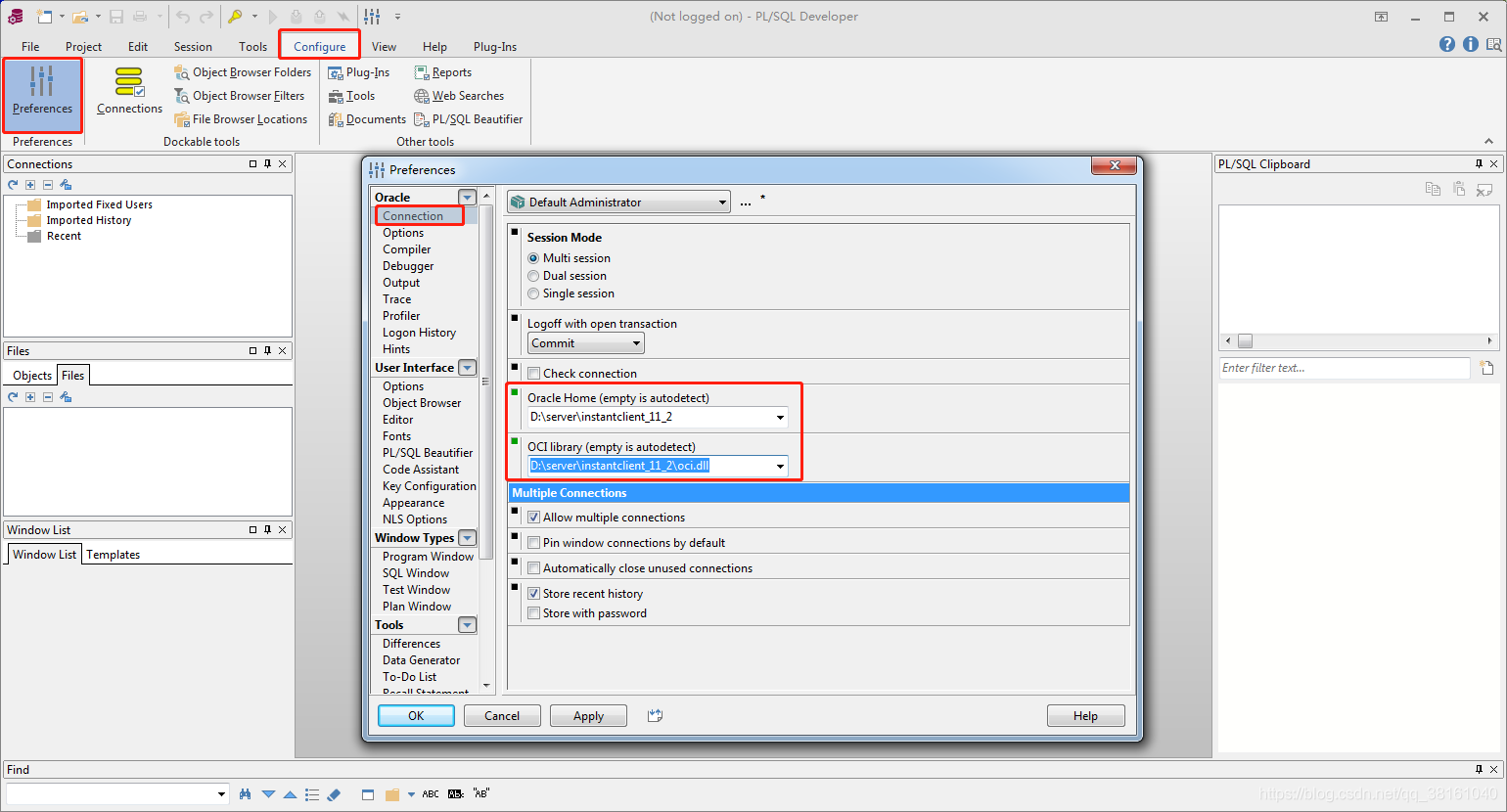The height and width of the screenshot is (812, 1507).
Task: Open Object Browser Folders
Action: click(x=243, y=72)
